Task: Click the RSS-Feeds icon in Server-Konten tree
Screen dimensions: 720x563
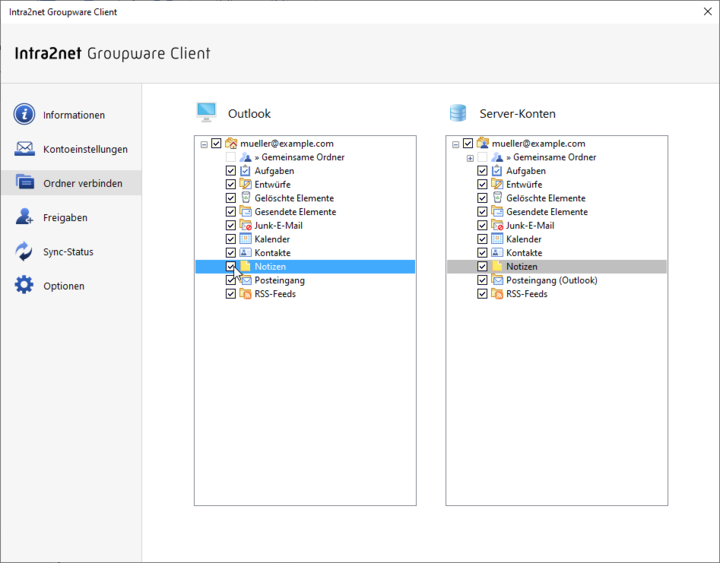Action: 497,293
